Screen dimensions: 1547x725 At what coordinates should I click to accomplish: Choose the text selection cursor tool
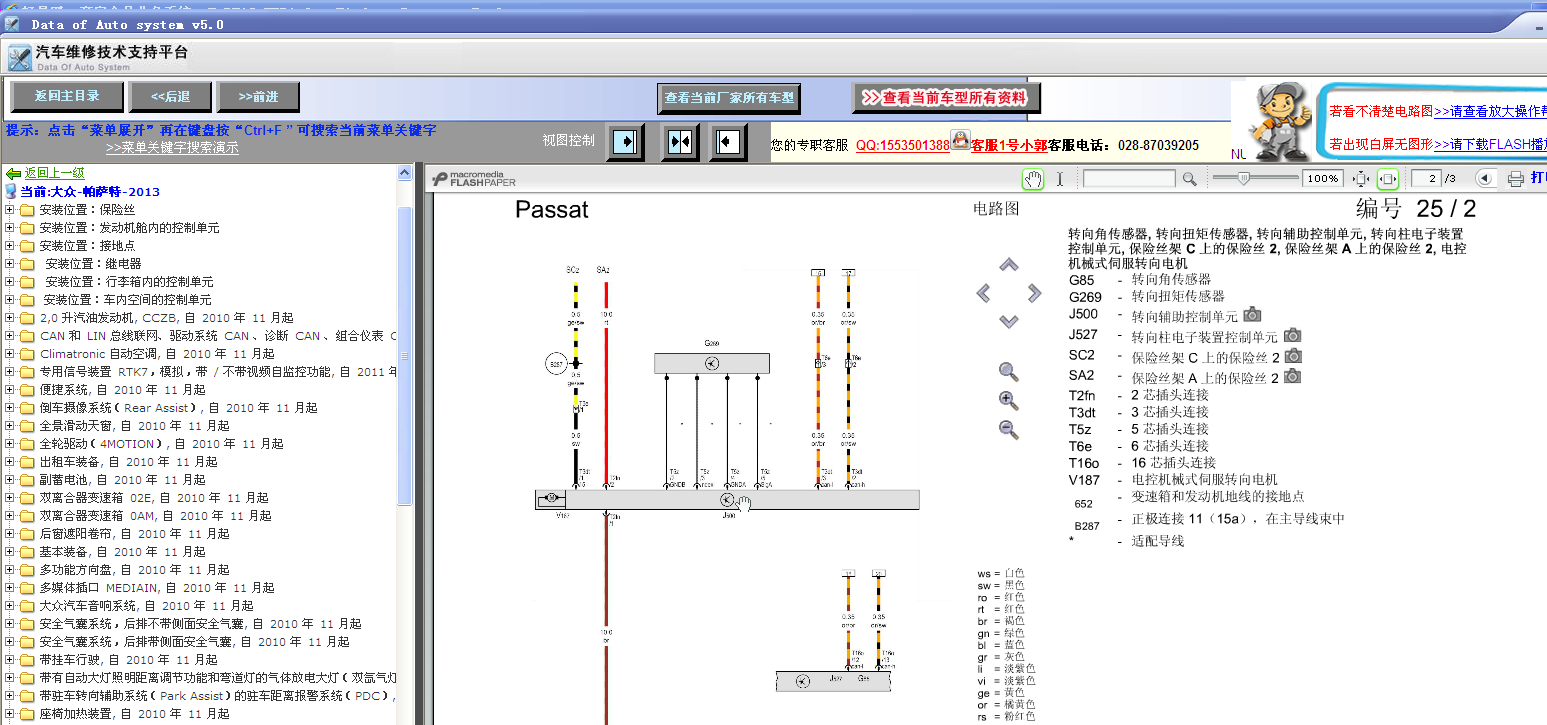pyautogui.click(x=1060, y=179)
